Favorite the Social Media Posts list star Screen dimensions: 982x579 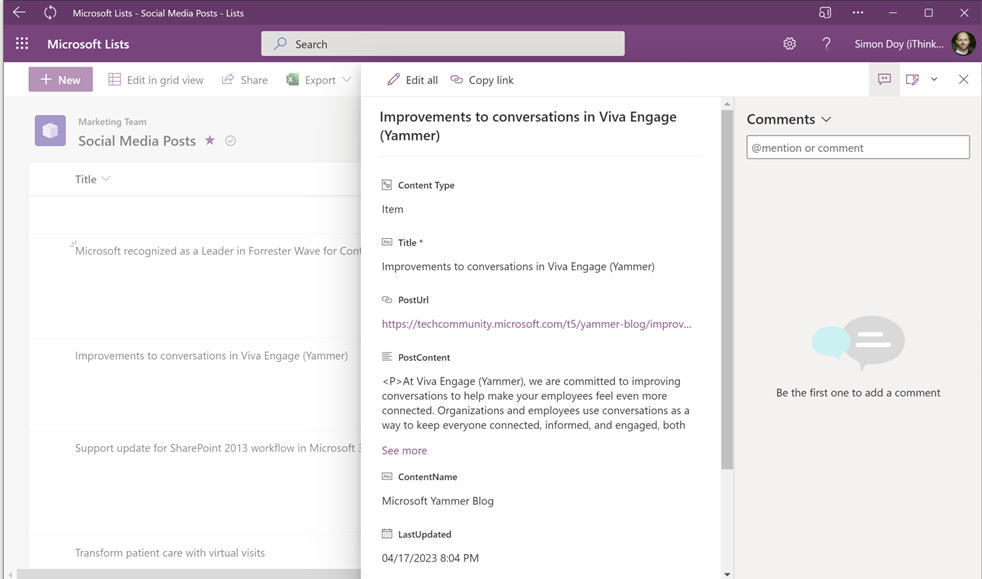pos(210,141)
